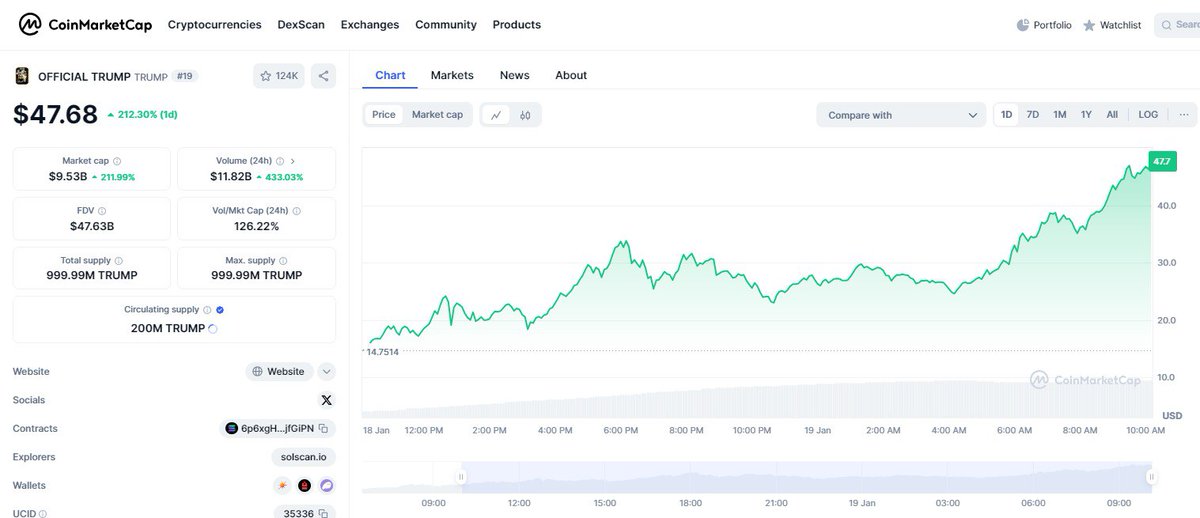1200x518 pixels.
Task: Click the left handle of range slider
Action: pos(462,477)
